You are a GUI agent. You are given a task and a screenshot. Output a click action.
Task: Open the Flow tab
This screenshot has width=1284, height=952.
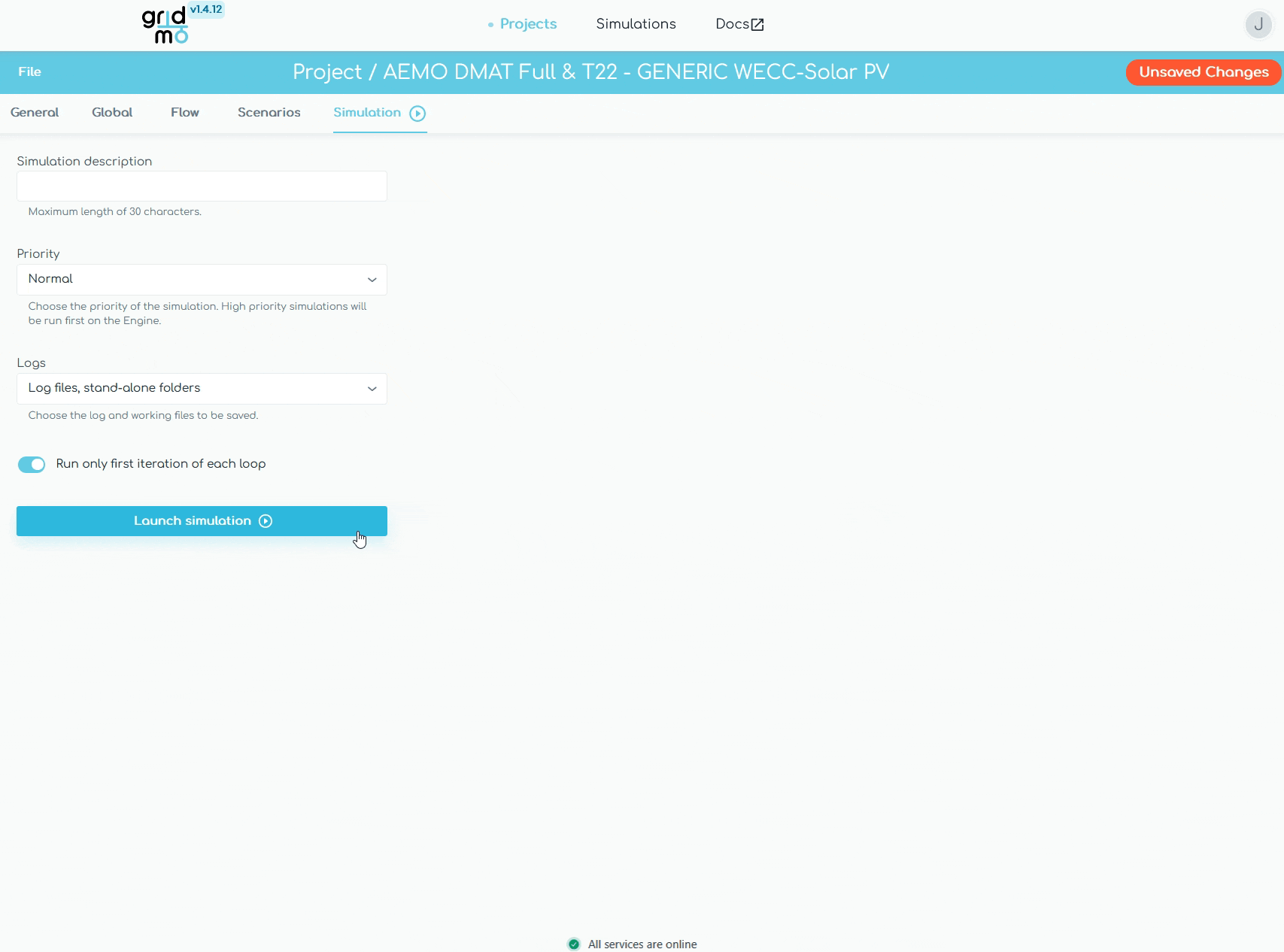point(185,113)
